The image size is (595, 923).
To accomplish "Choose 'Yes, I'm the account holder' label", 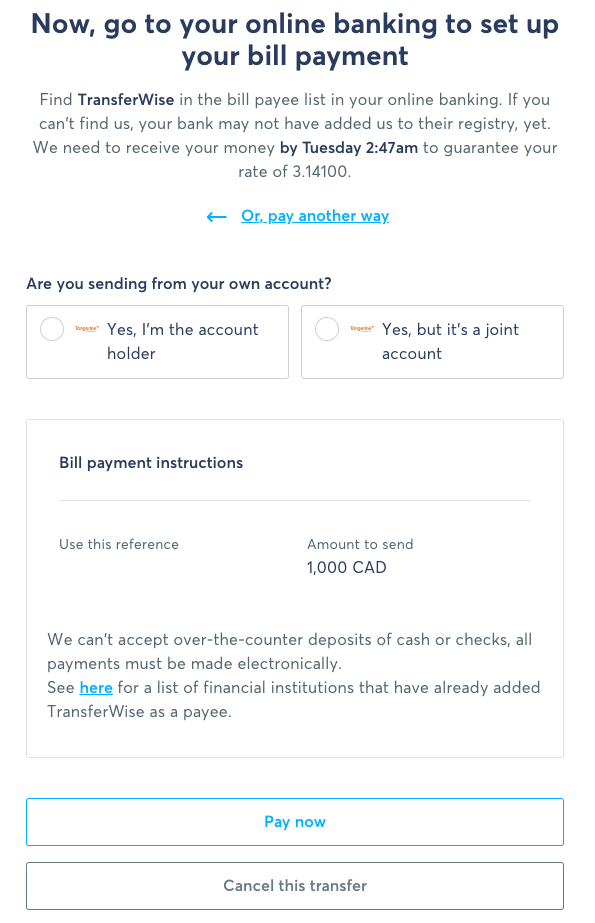I will [182, 341].
